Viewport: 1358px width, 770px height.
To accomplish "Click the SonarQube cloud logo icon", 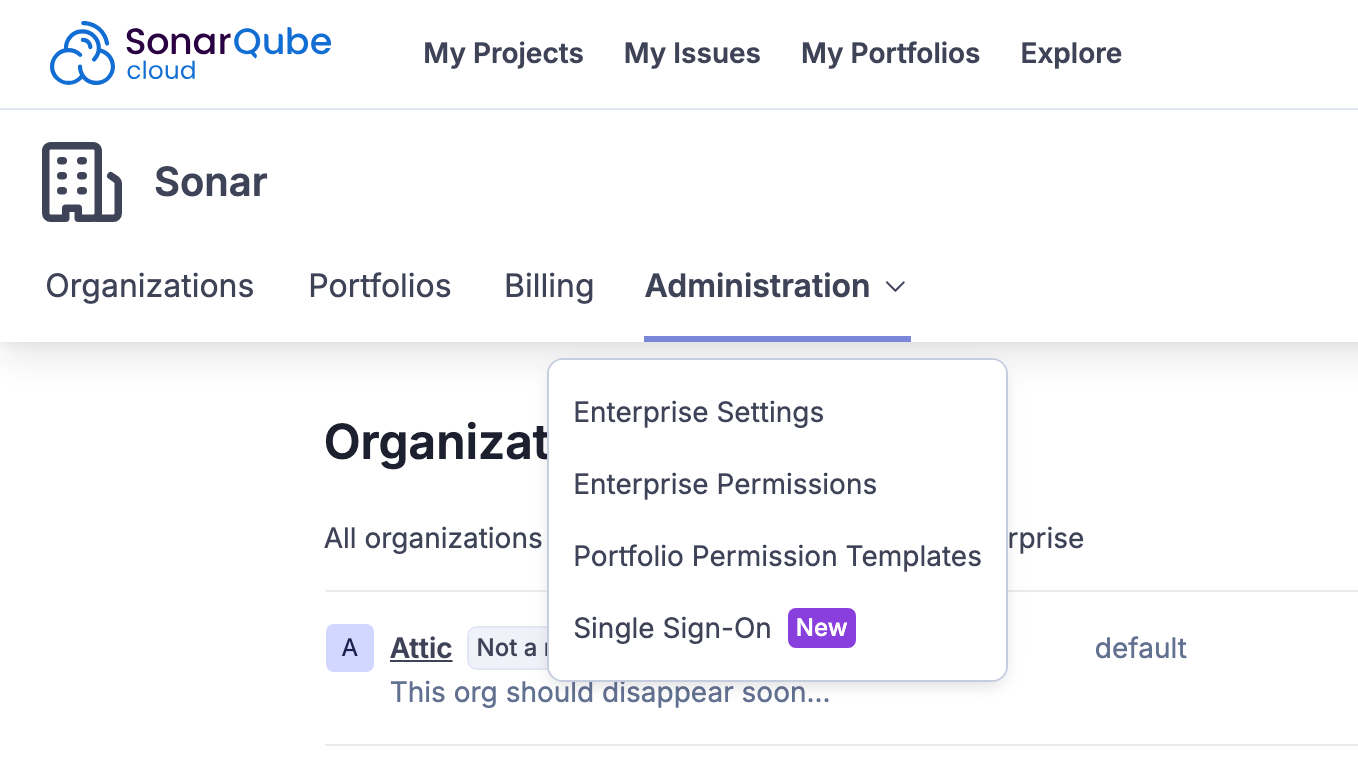I will click(x=82, y=54).
